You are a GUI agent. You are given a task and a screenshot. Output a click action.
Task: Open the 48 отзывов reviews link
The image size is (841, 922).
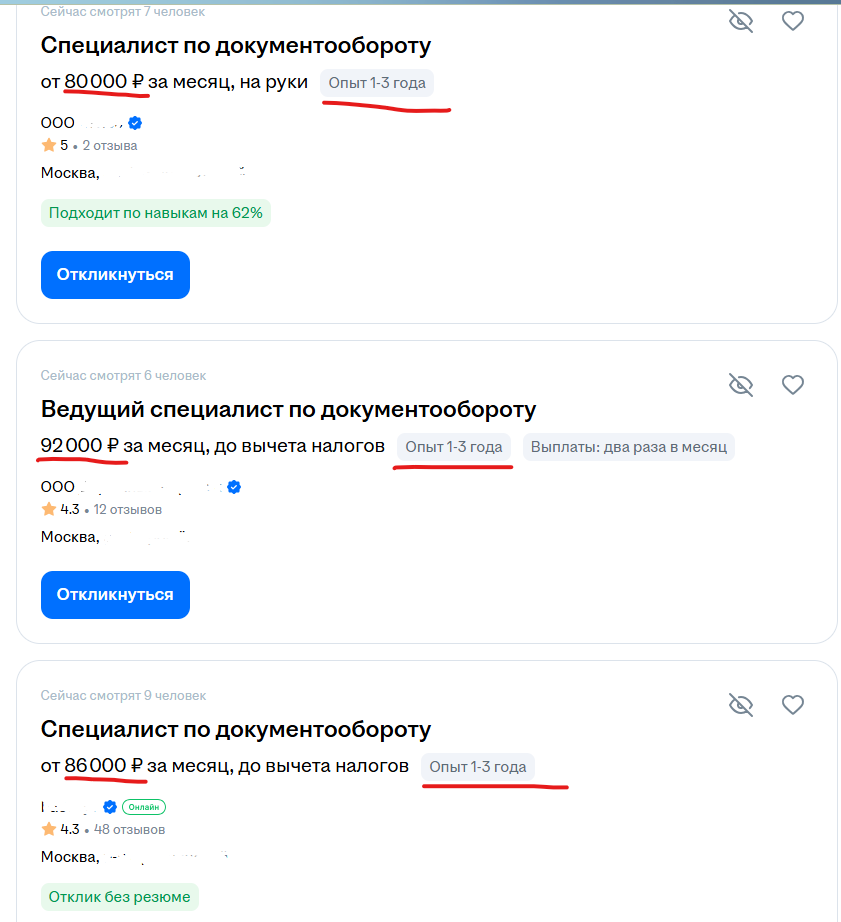point(129,829)
